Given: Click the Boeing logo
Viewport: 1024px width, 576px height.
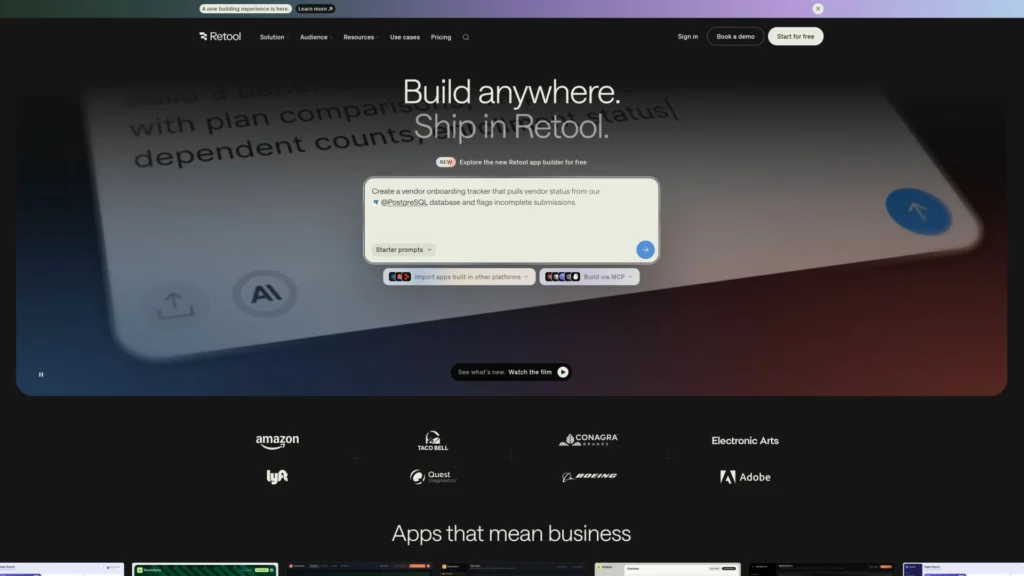Looking at the screenshot, I should click(x=589, y=477).
